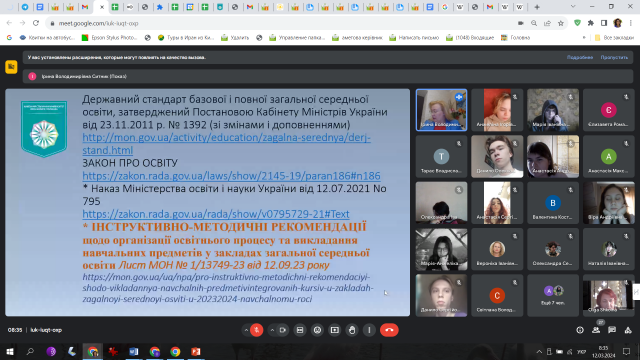Select Світлана Волод... participant tile
Image resolution: width=640 pixels, height=360 pixels.
pyautogui.click(x=497, y=295)
